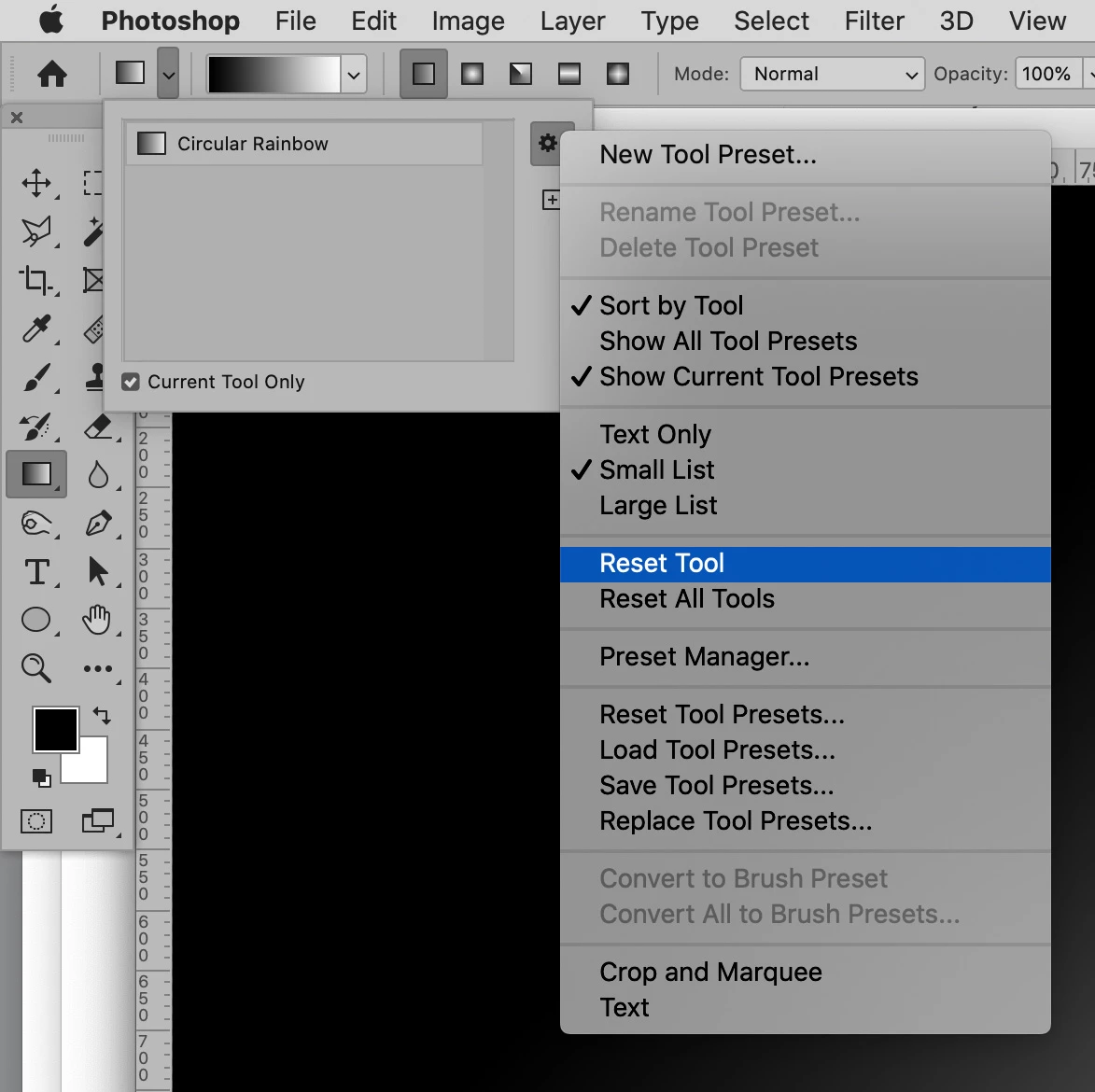Open the Photoshop application menu

171,21
